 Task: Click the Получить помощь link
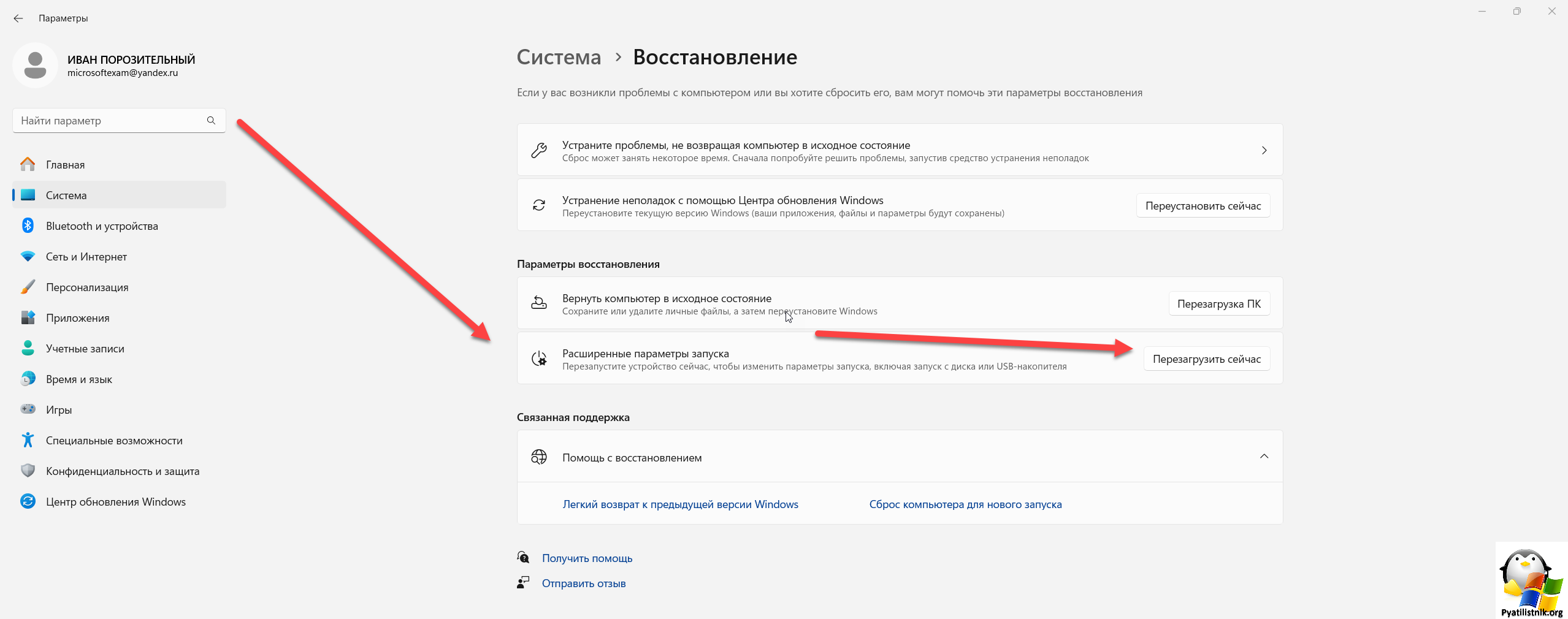(587, 558)
